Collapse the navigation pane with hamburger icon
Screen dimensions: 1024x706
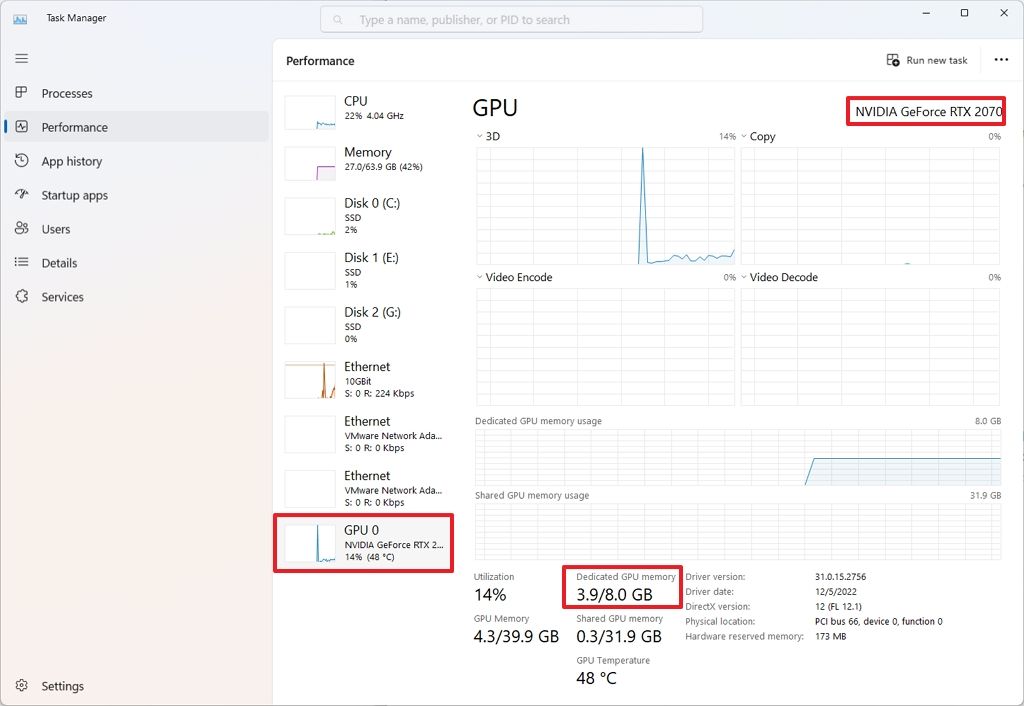21,58
